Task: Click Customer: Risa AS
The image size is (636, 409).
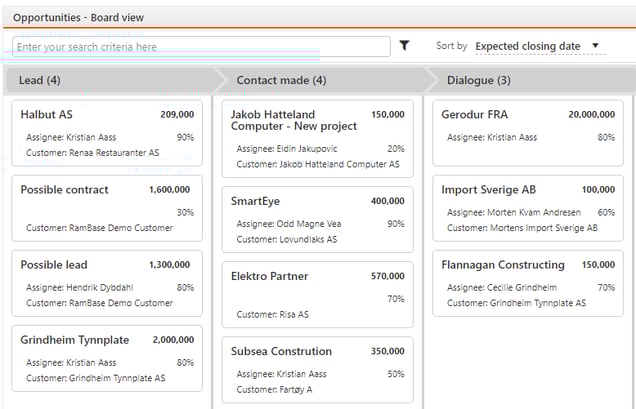Action: pos(273,314)
